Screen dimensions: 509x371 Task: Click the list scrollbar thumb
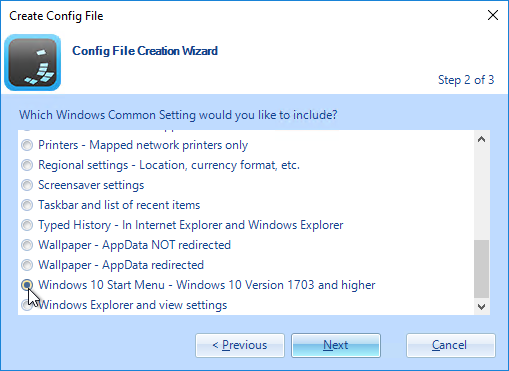pyautogui.click(x=481, y=269)
